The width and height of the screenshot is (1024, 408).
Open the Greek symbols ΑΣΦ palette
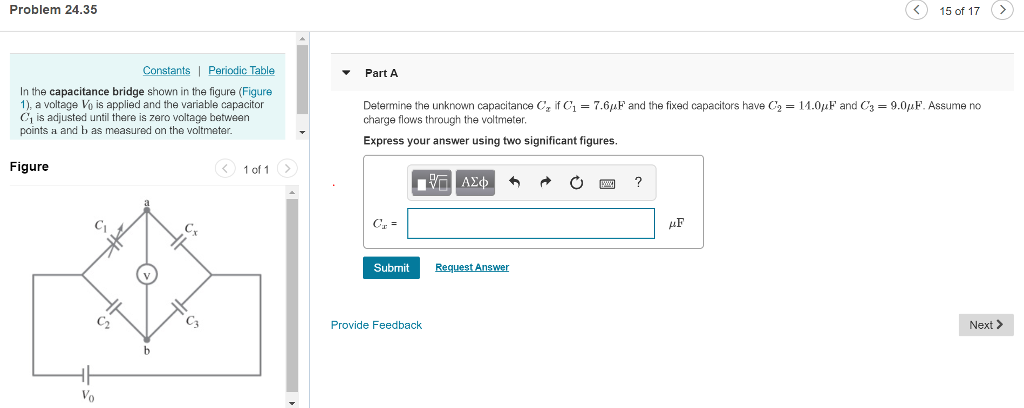point(475,183)
